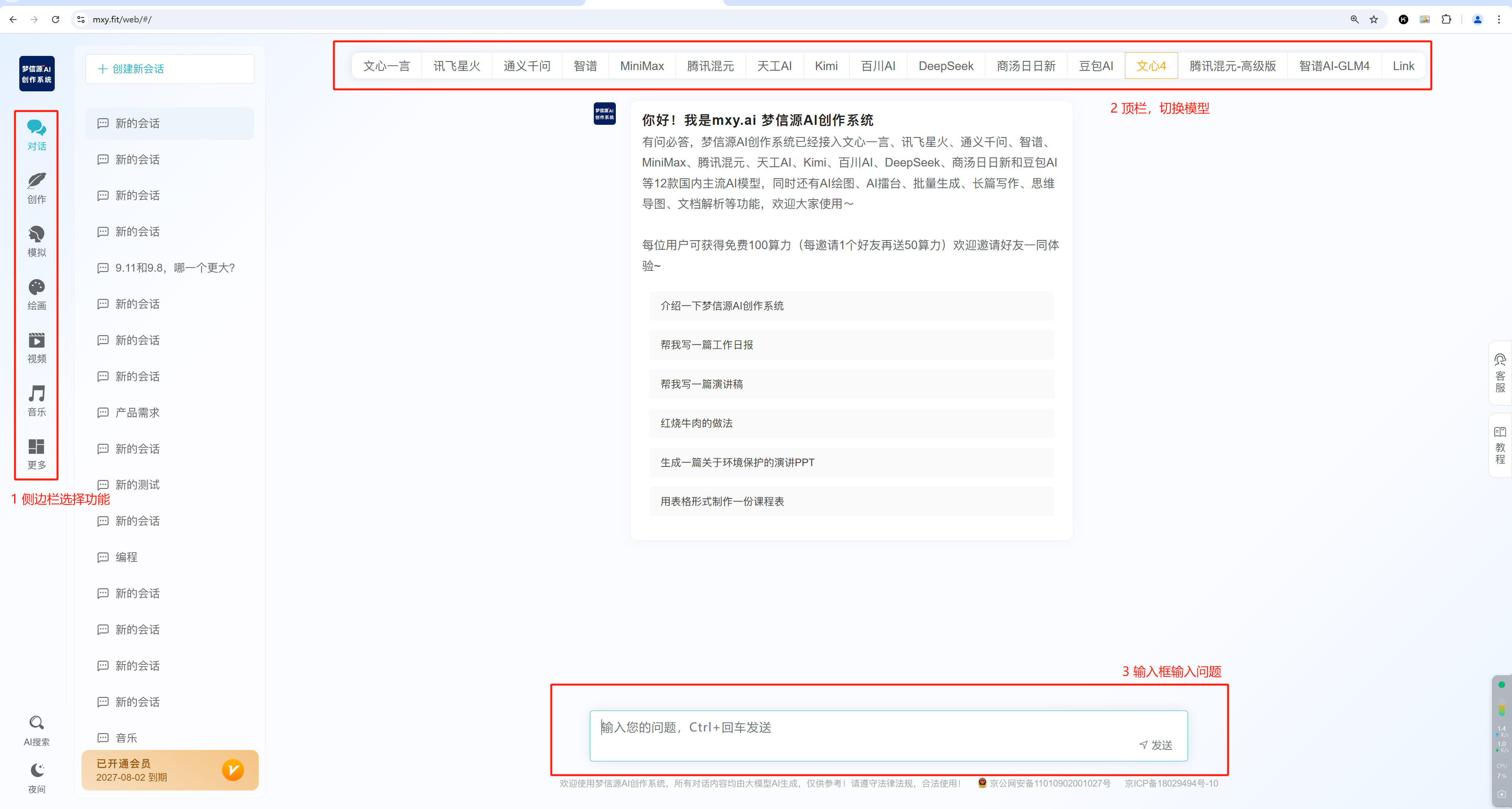Viewport: 1512px width, 809px height.
Task: Open the 创作 feather icon in sidebar
Action: [x=36, y=181]
